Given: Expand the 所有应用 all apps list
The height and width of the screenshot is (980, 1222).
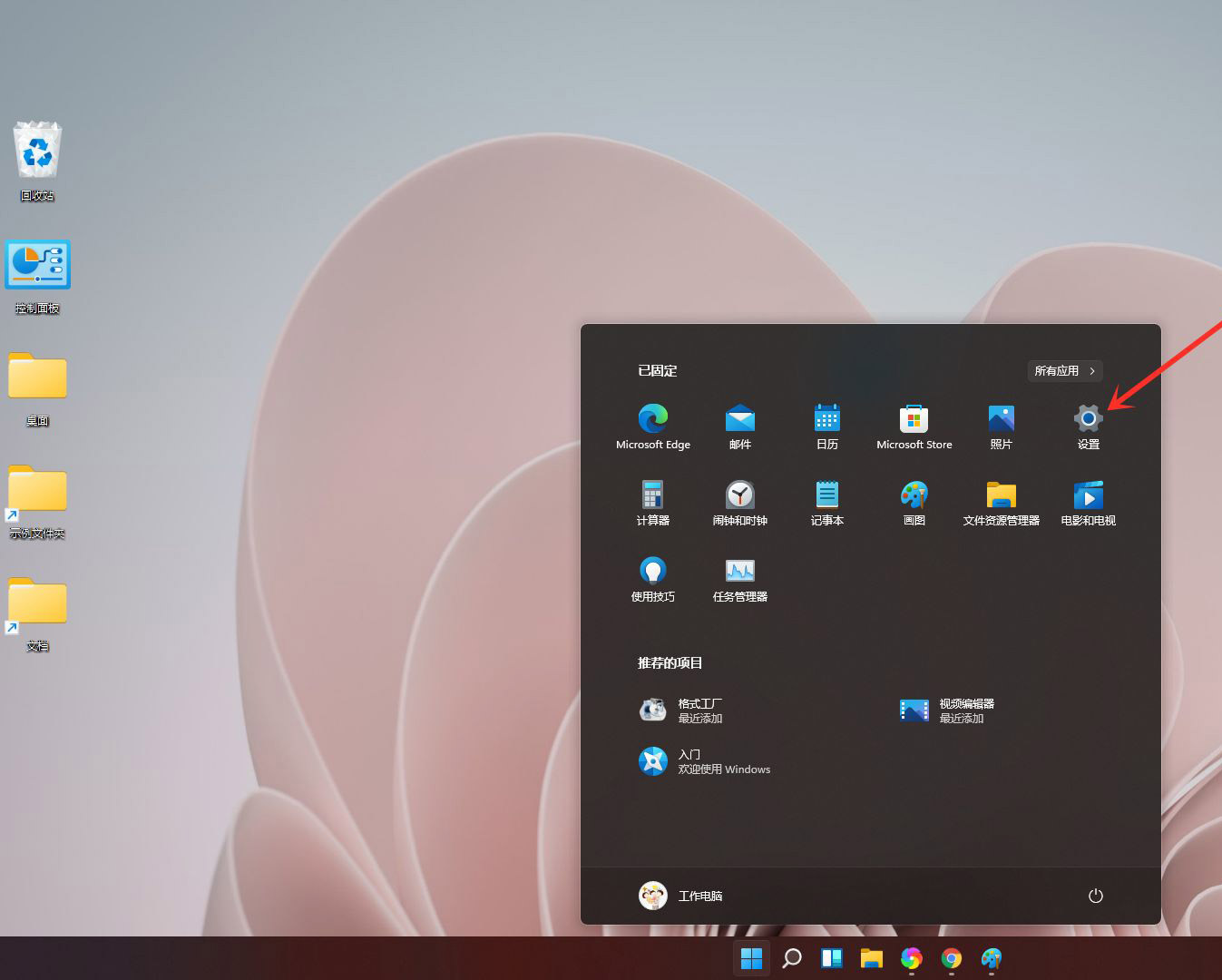Looking at the screenshot, I should coord(1064,370).
